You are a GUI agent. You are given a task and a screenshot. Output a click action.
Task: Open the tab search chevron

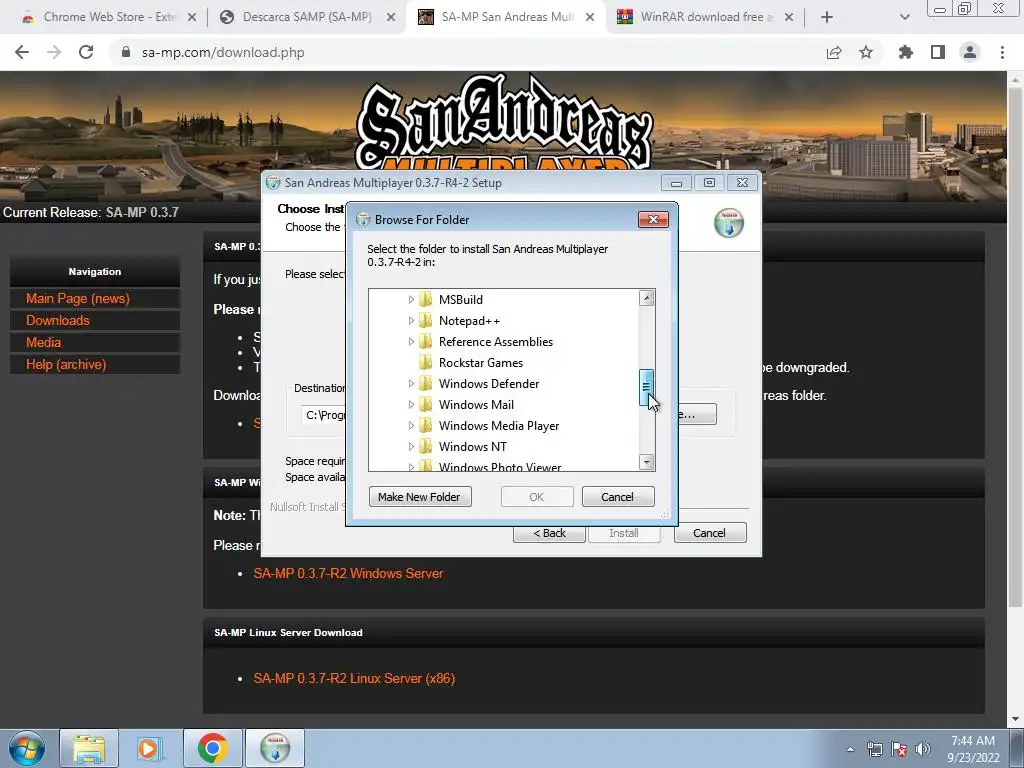[904, 18]
